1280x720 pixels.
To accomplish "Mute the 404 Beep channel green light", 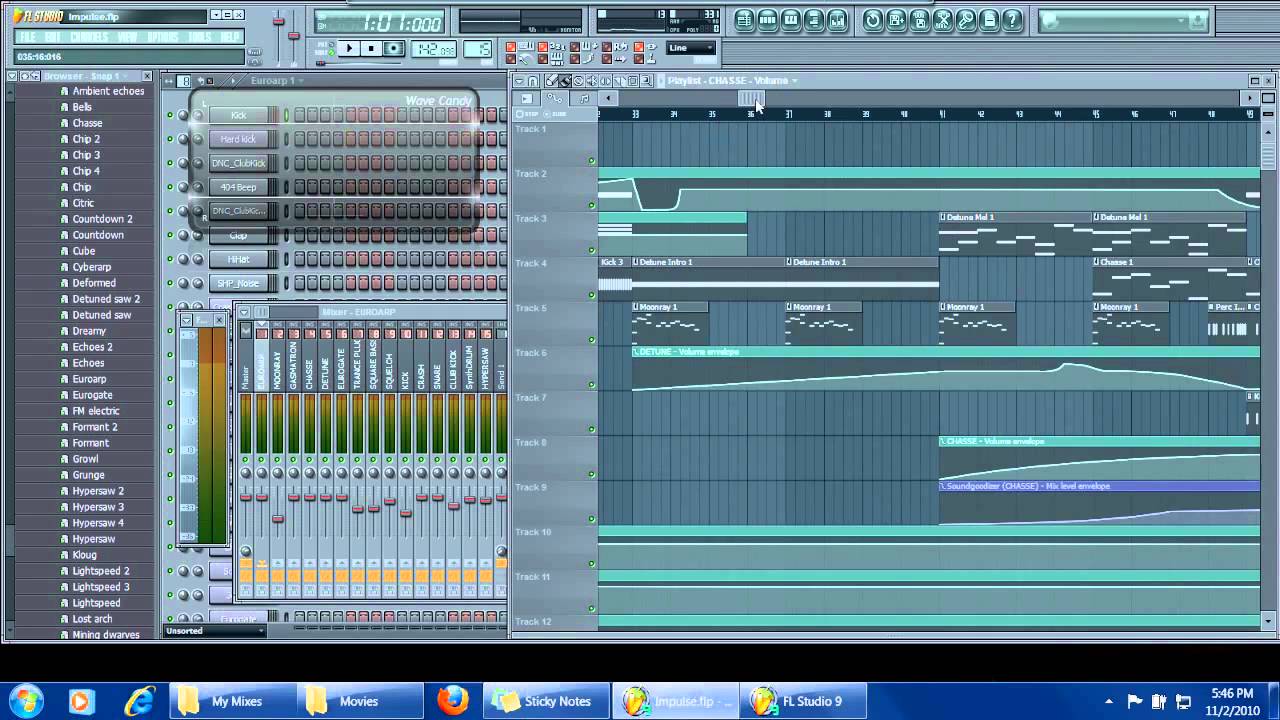I will 170,187.
